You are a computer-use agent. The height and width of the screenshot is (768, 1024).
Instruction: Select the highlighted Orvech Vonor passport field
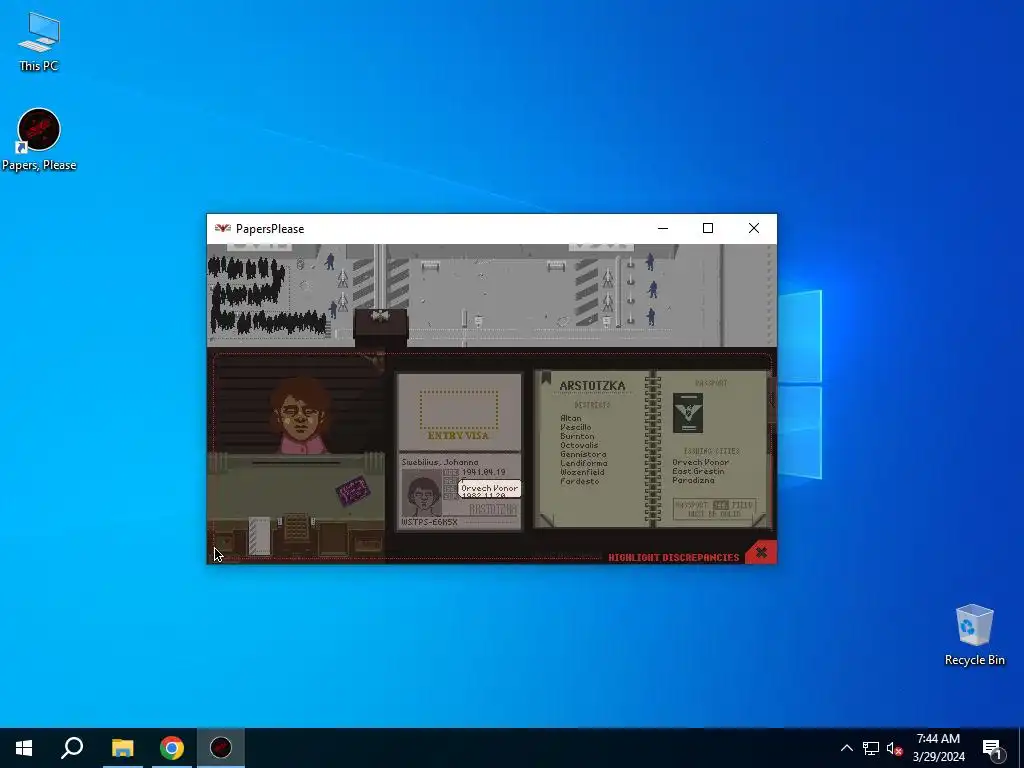tap(489, 488)
